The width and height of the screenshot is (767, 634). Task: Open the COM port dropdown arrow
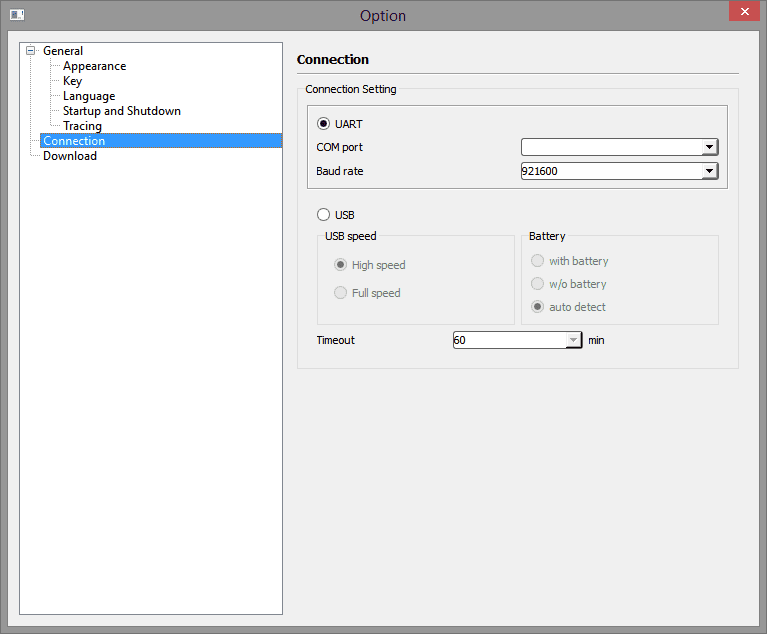(709, 147)
